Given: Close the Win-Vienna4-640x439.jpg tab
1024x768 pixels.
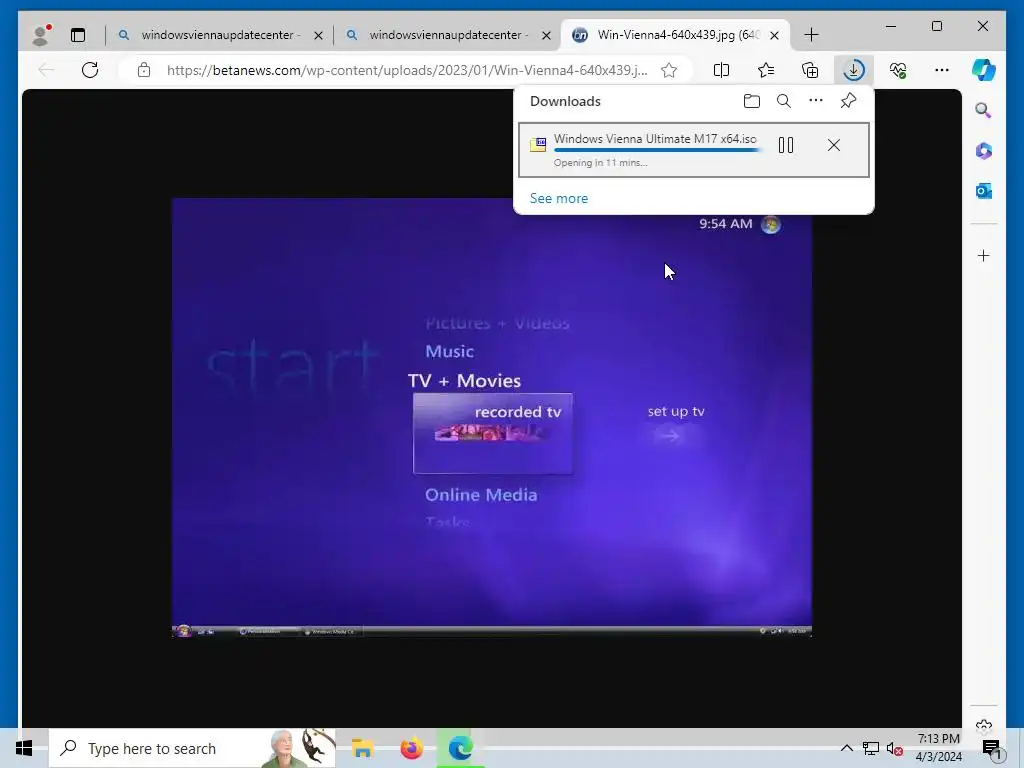Looking at the screenshot, I should click(x=774, y=35).
